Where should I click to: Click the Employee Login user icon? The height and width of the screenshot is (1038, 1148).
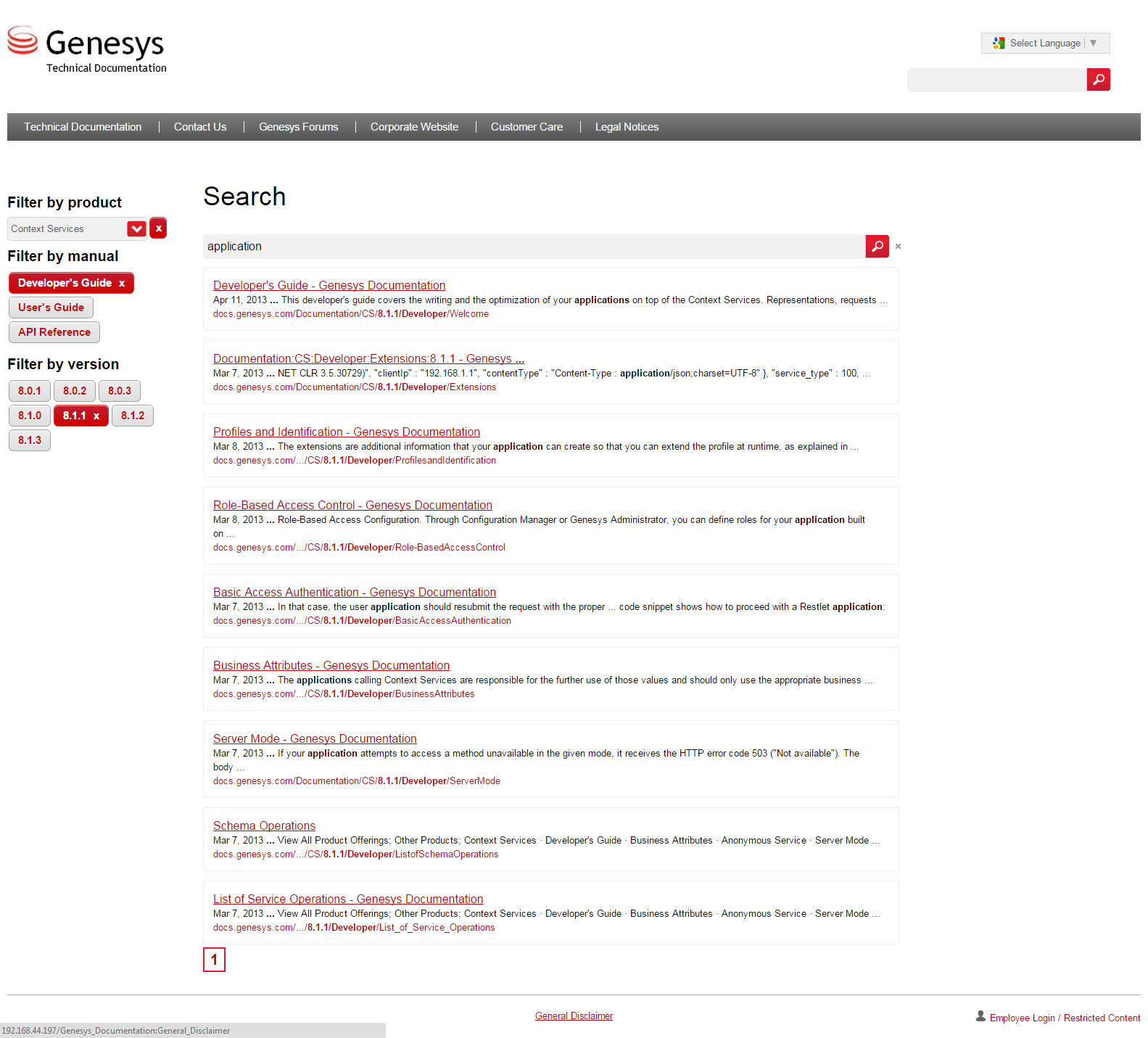980,1016
